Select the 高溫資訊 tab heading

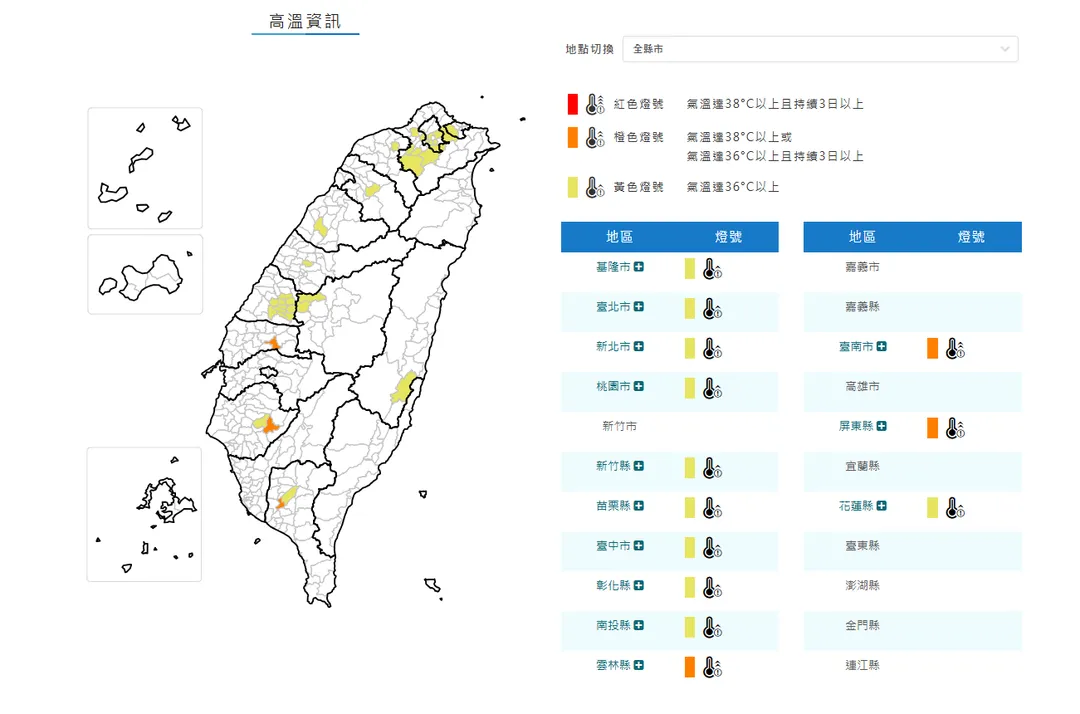[x=305, y=21]
